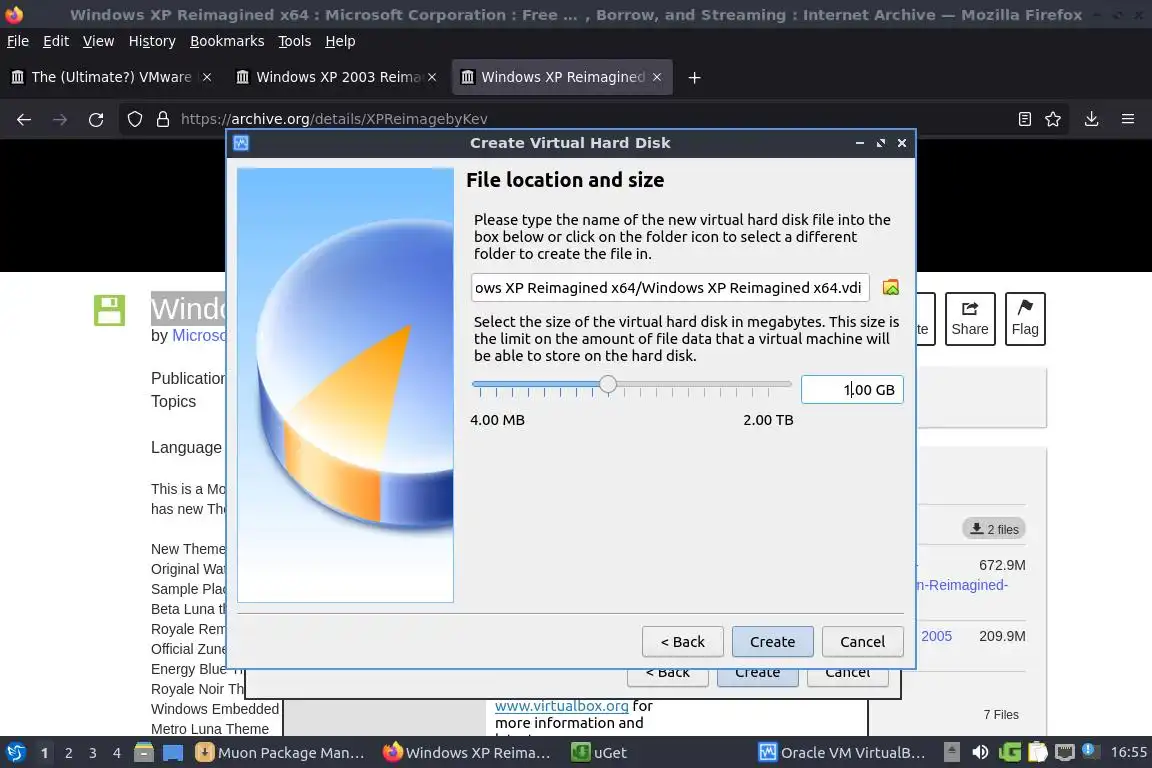Switch to Muon Package Manager in taskbar

281,753
